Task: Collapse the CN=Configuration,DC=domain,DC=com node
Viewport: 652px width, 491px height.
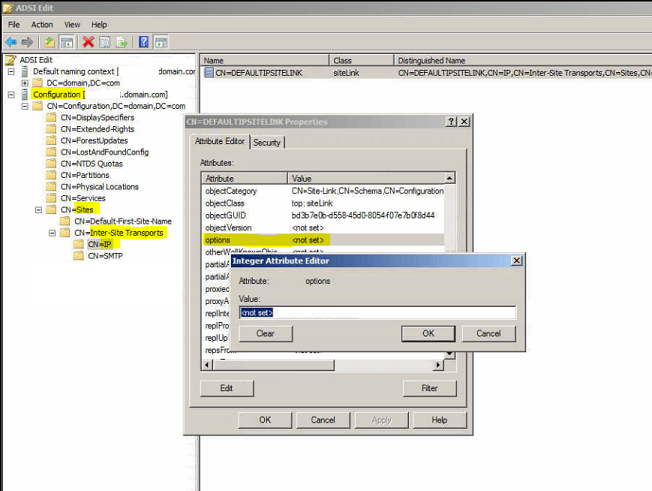Action: 25,106
